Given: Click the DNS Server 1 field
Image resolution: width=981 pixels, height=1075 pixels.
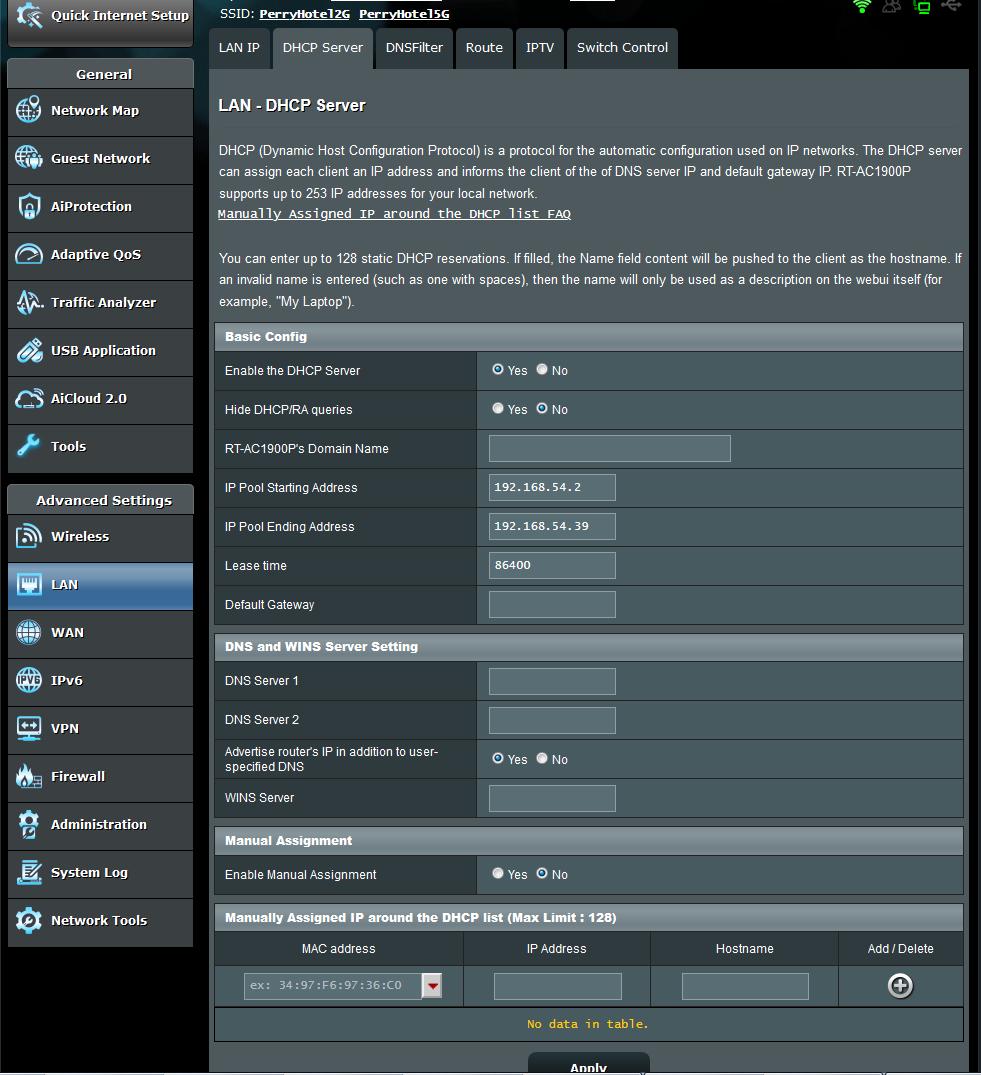Looking at the screenshot, I should pos(552,681).
